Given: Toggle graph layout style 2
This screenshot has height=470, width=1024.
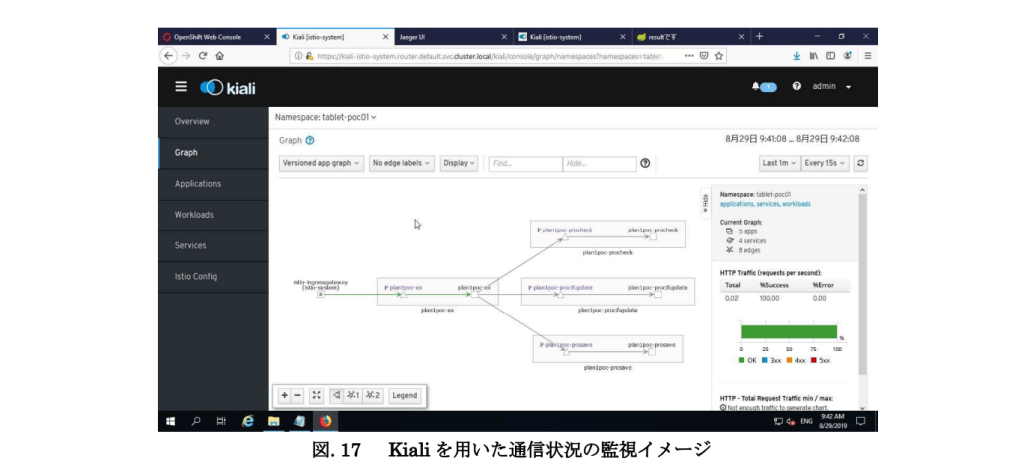Looking at the screenshot, I should [x=372, y=395].
